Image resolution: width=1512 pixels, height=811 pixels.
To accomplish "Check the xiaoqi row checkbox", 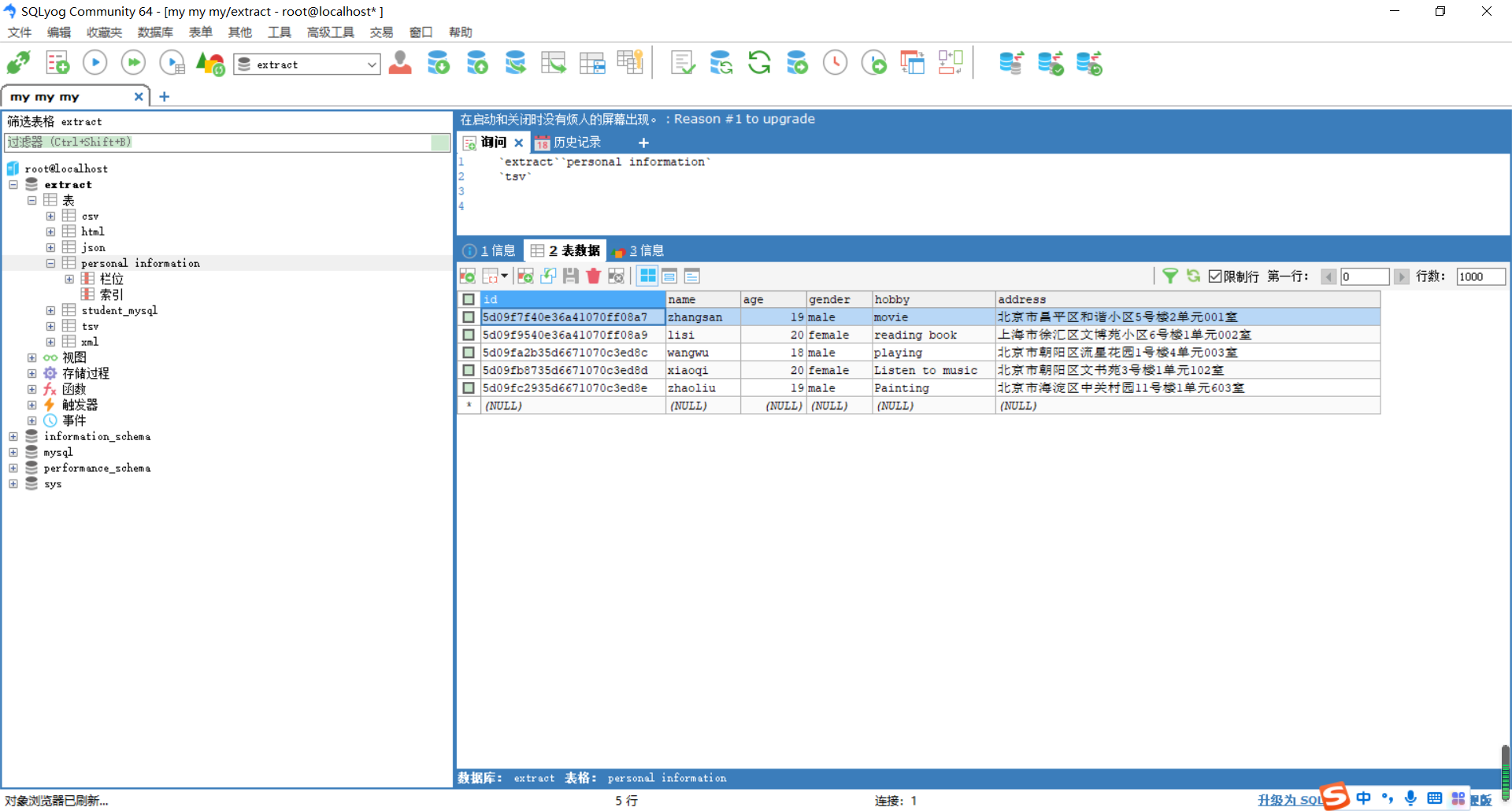I will (469, 370).
